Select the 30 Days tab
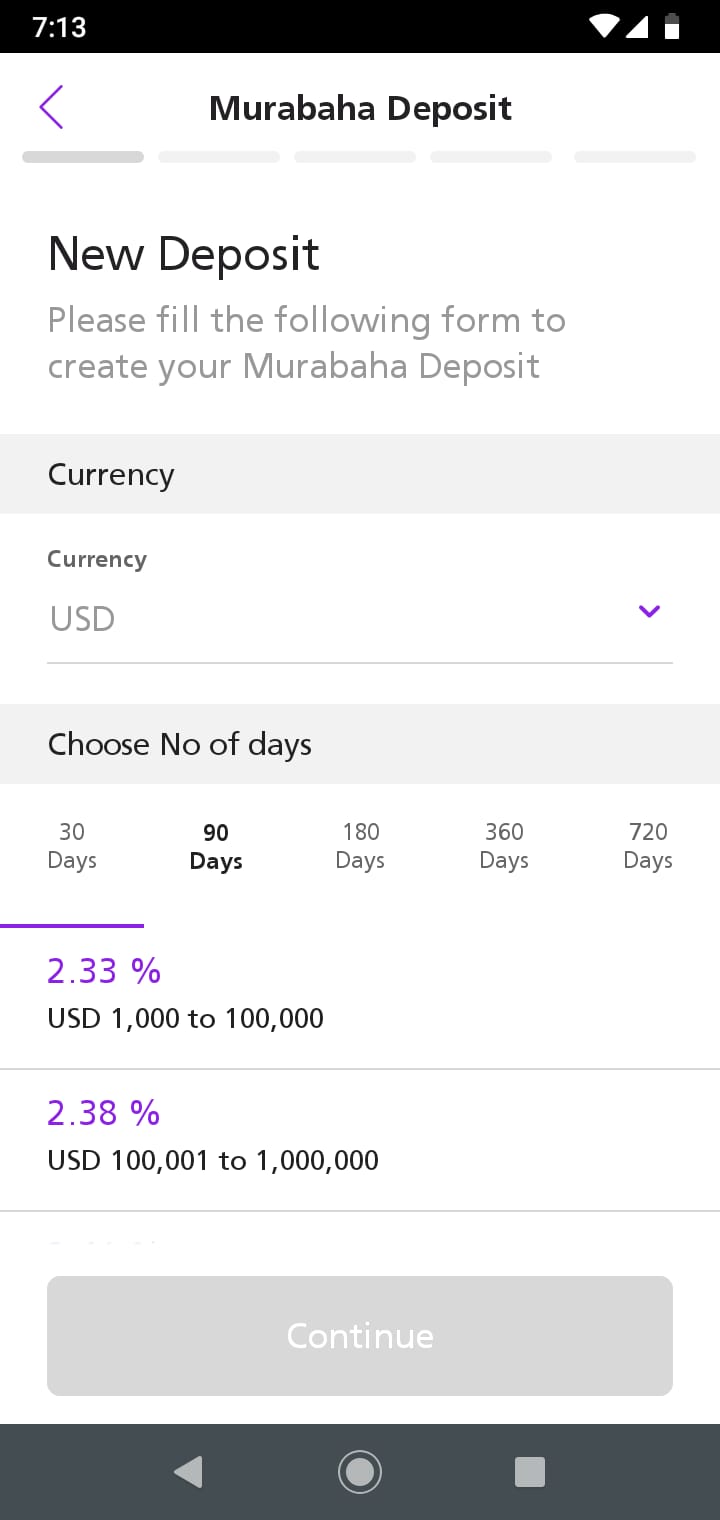Image resolution: width=720 pixels, height=1520 pixels. [x=72, y=846]
